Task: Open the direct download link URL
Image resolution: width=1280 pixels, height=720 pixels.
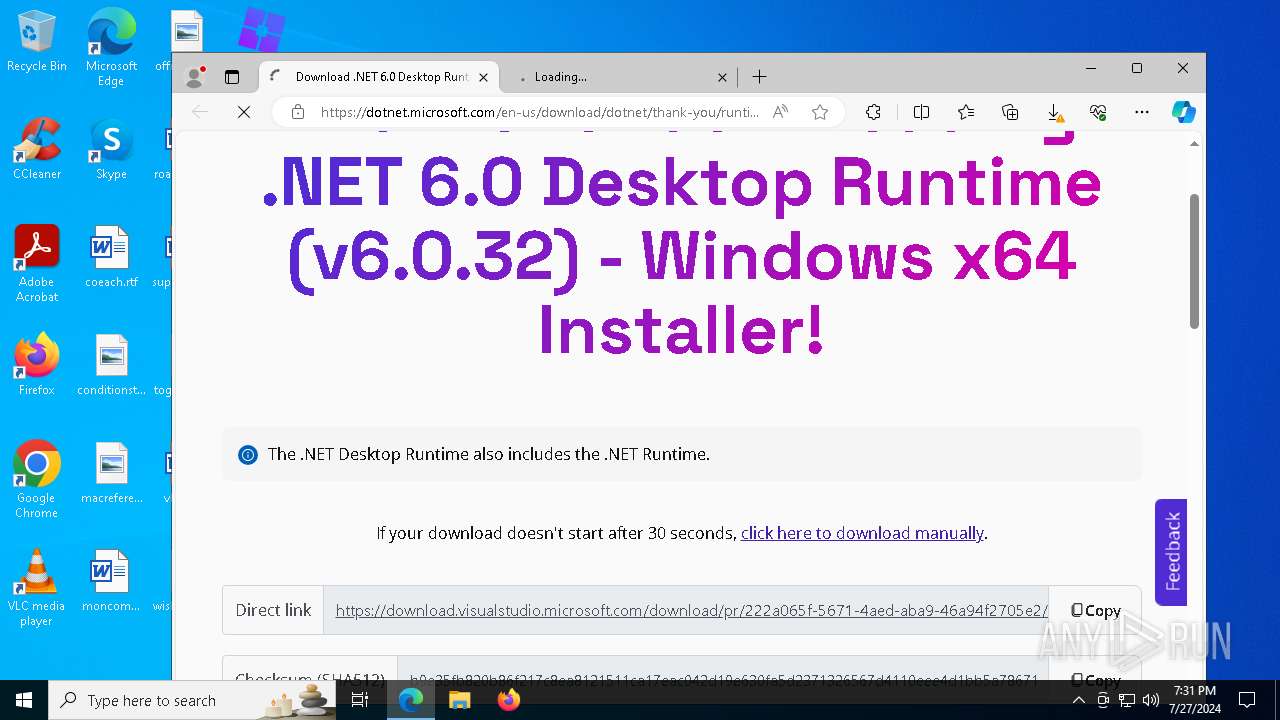Action: 691,610
